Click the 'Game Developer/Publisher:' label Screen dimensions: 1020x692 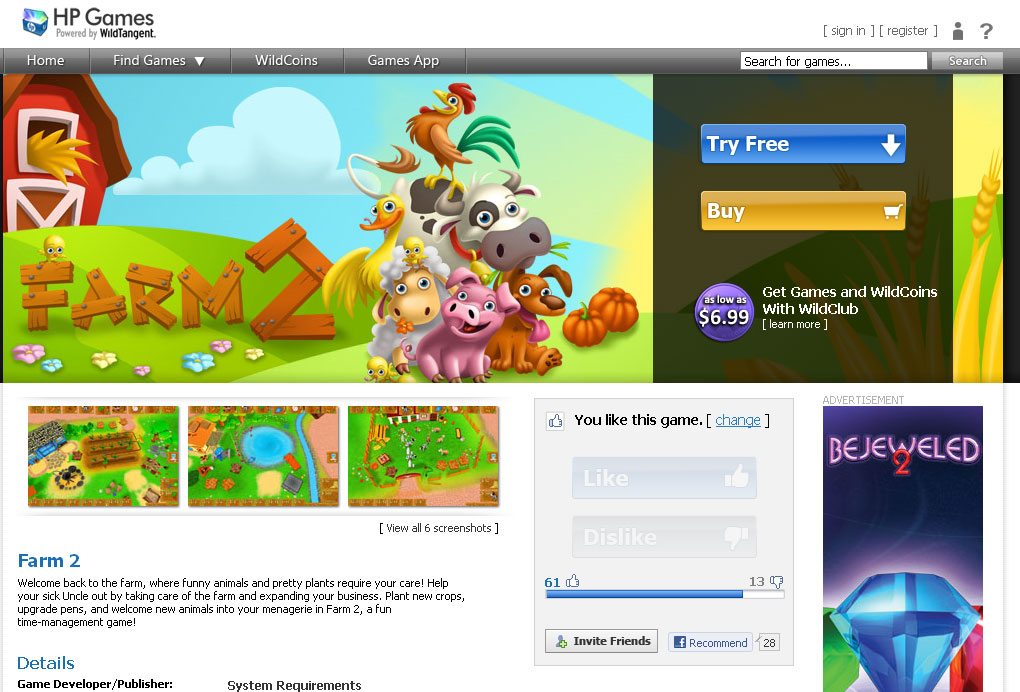(95, 684)
